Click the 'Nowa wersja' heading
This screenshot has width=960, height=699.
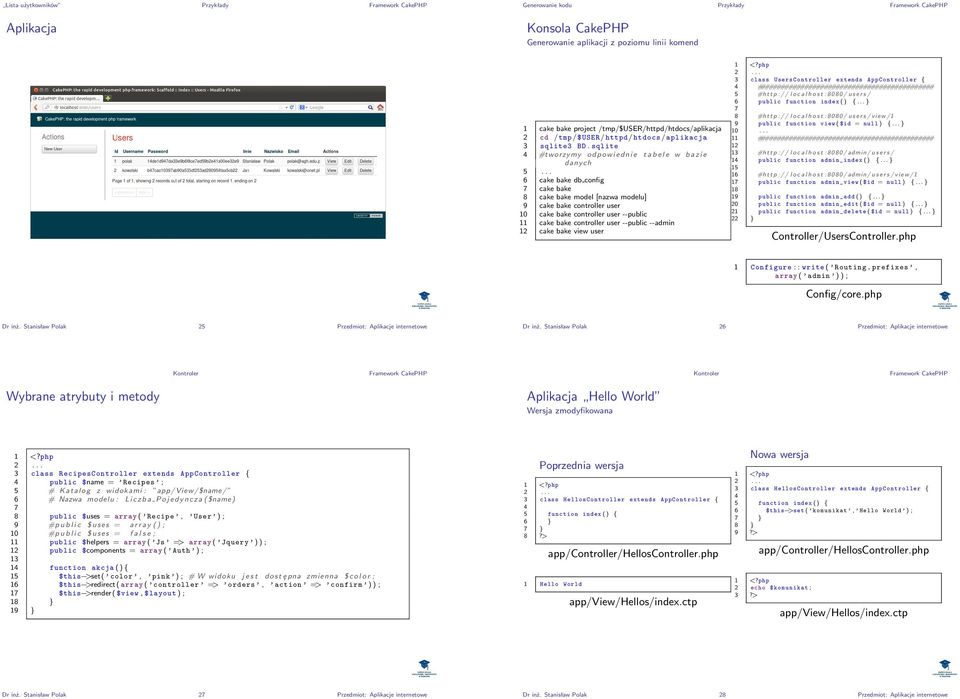coord(779,454)
